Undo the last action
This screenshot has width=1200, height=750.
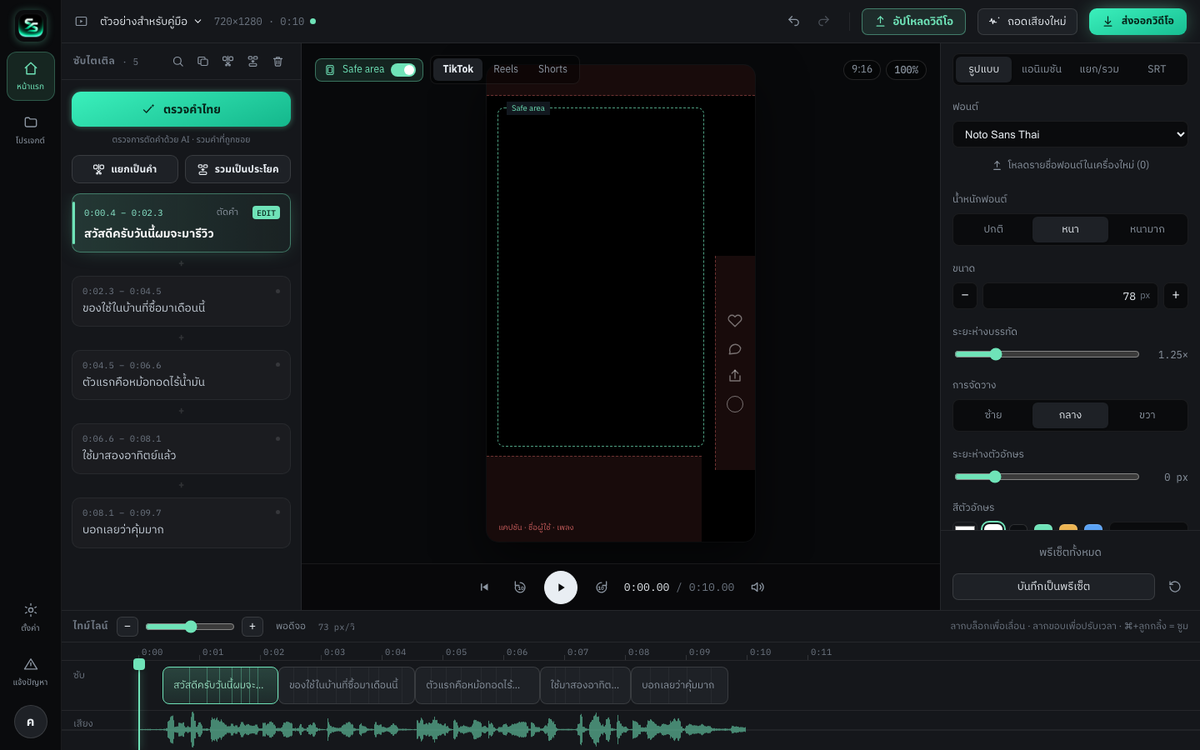pos(794,21)
